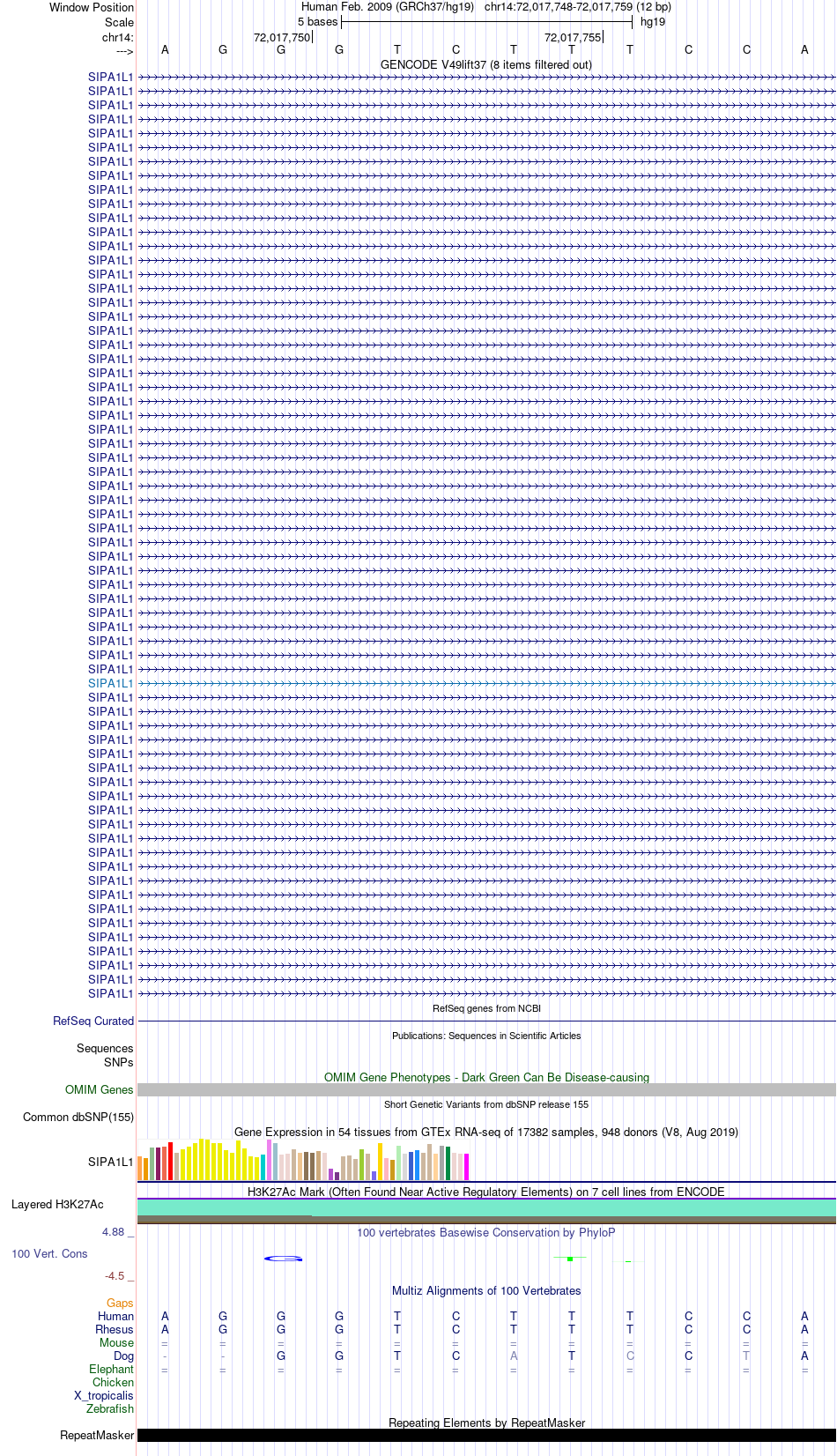This screenshot has width=837, height=1456.
Task: Click the RepeatMasker track label
Action: coord(97,1435)
